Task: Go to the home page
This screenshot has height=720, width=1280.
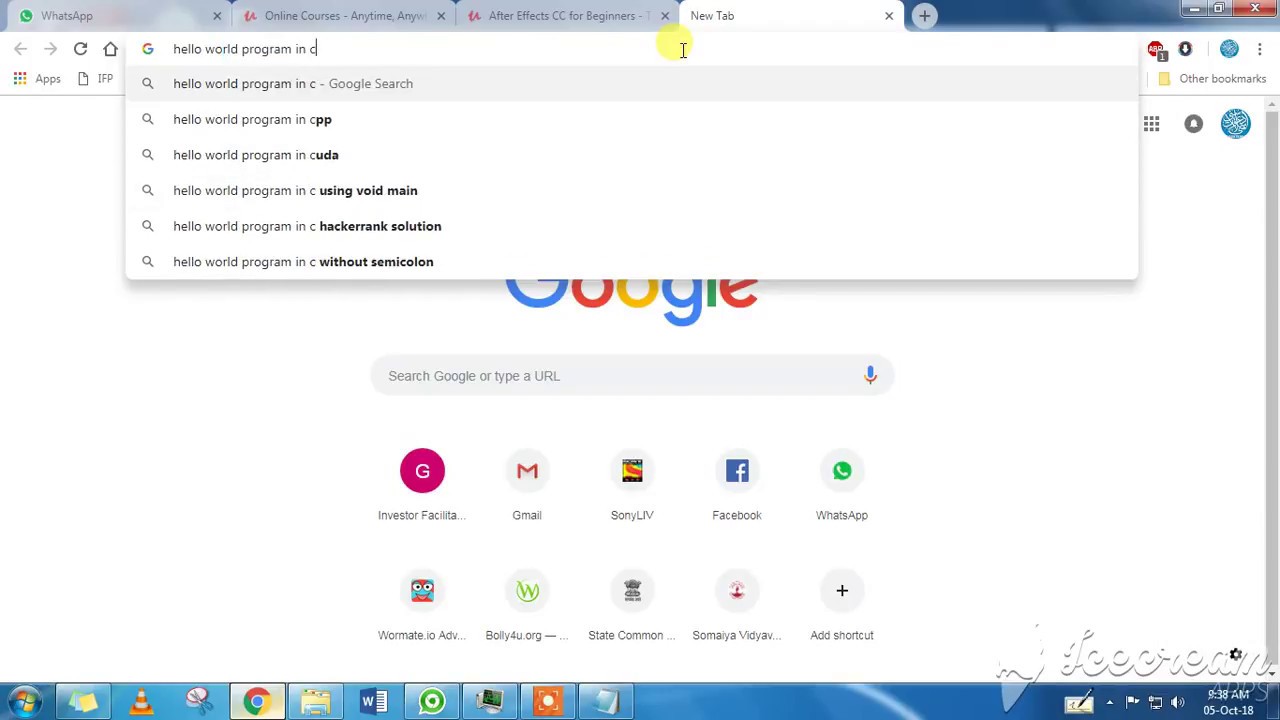Action: click(110, 49)
